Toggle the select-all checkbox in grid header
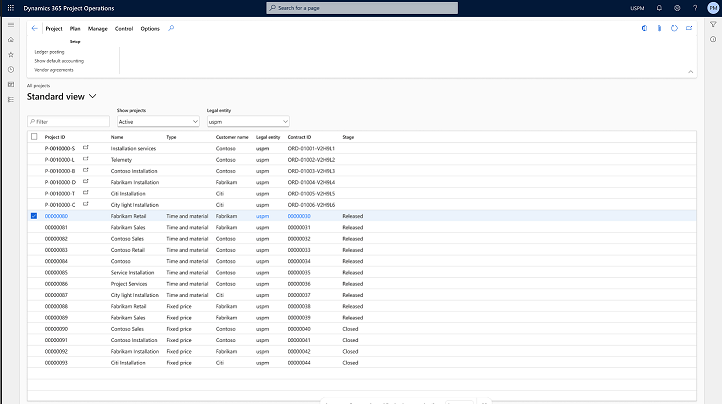The image size is (722, 404). tap(34, 136)
